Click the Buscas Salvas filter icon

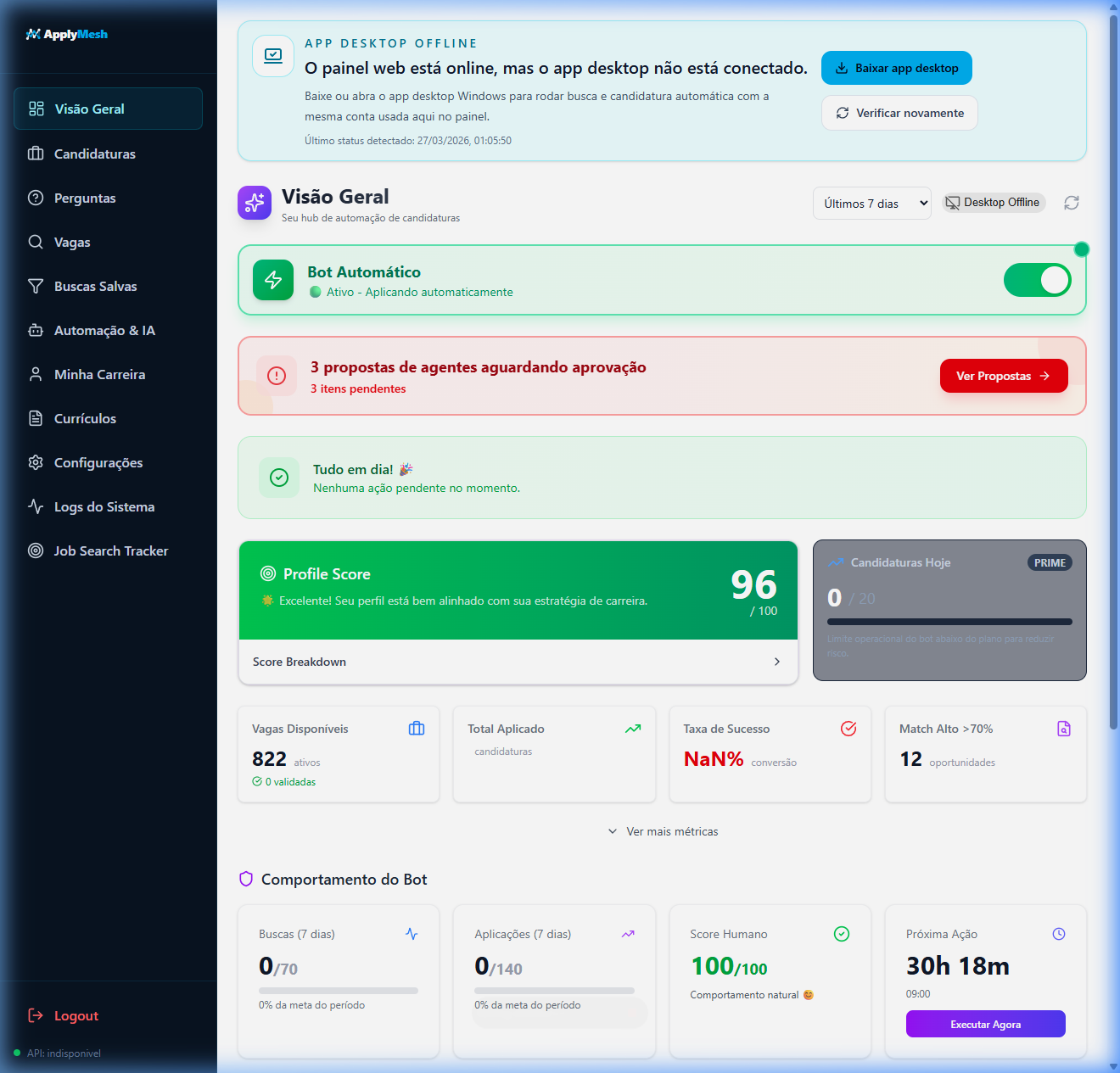coord(36,286)
